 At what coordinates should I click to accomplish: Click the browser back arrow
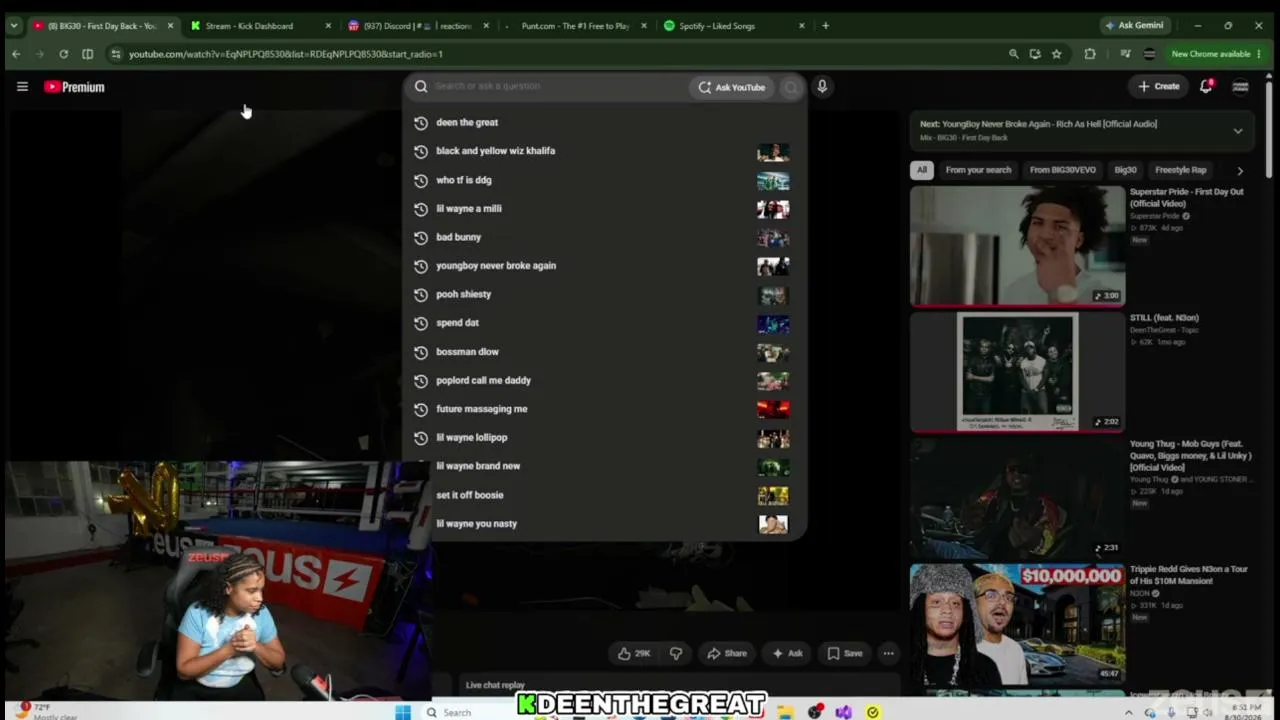coord(16,54)
